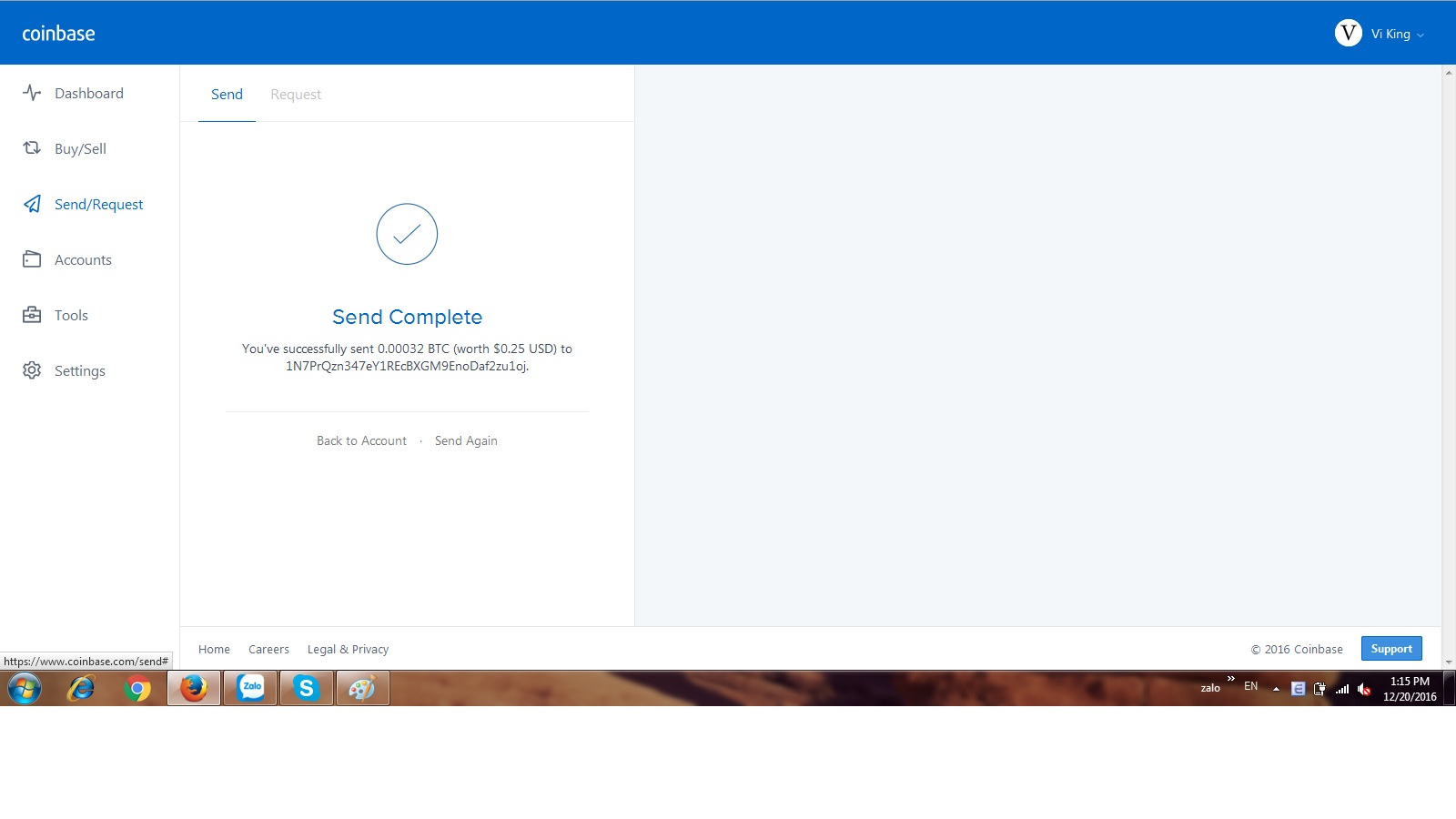Click the blue Support button

click(1391, 649)
